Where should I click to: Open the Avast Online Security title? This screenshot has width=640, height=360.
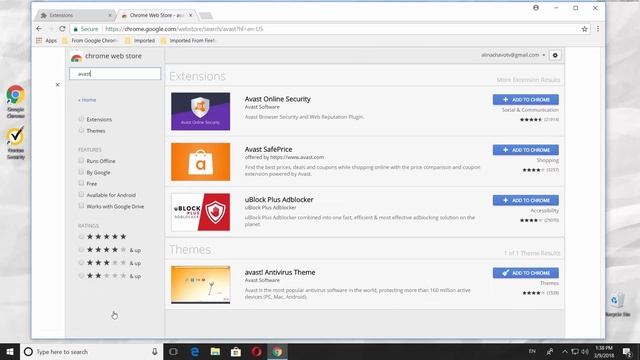tap(278, 99)
